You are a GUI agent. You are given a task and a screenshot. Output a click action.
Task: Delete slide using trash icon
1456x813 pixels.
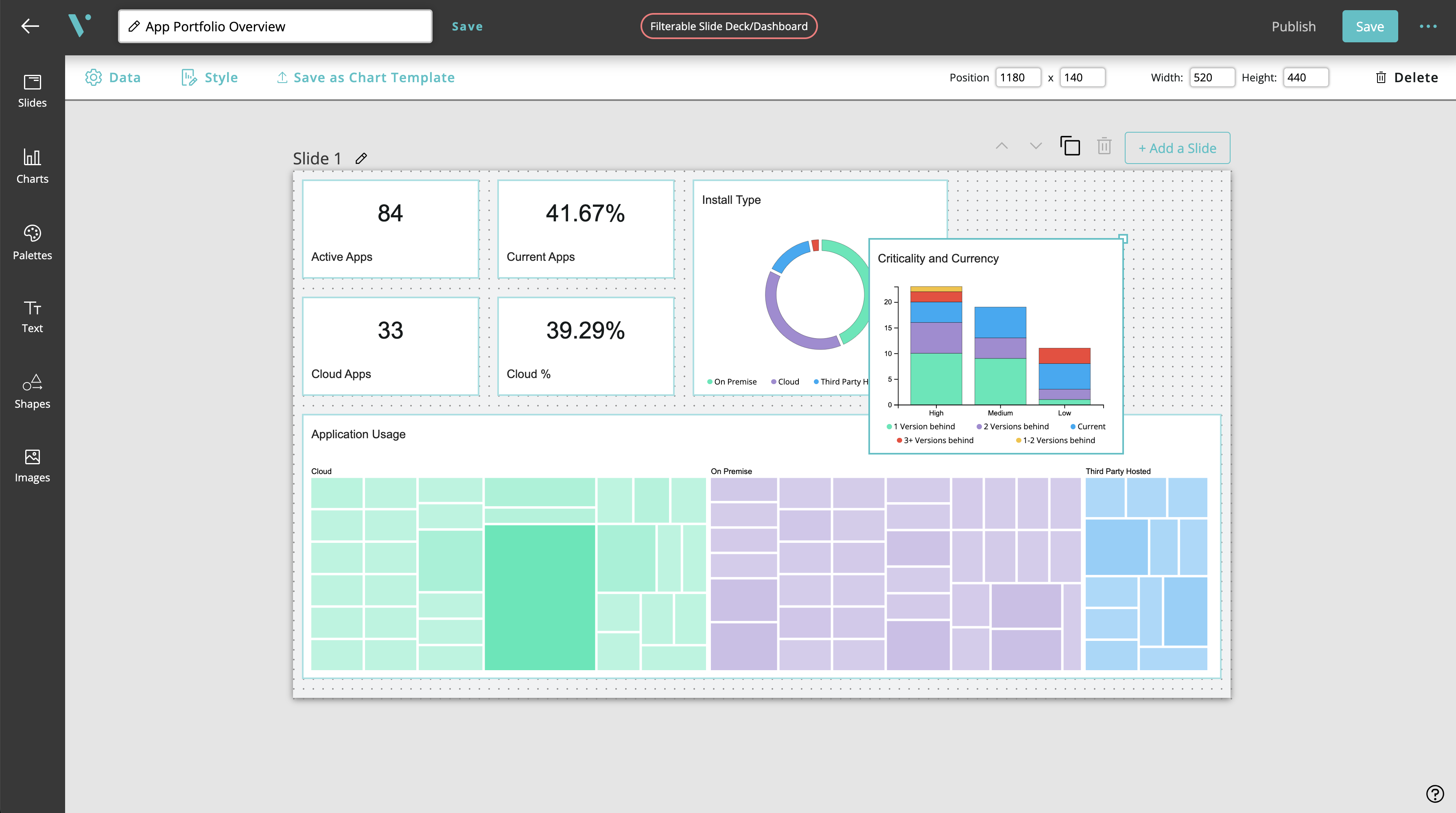click(1104, 146)
